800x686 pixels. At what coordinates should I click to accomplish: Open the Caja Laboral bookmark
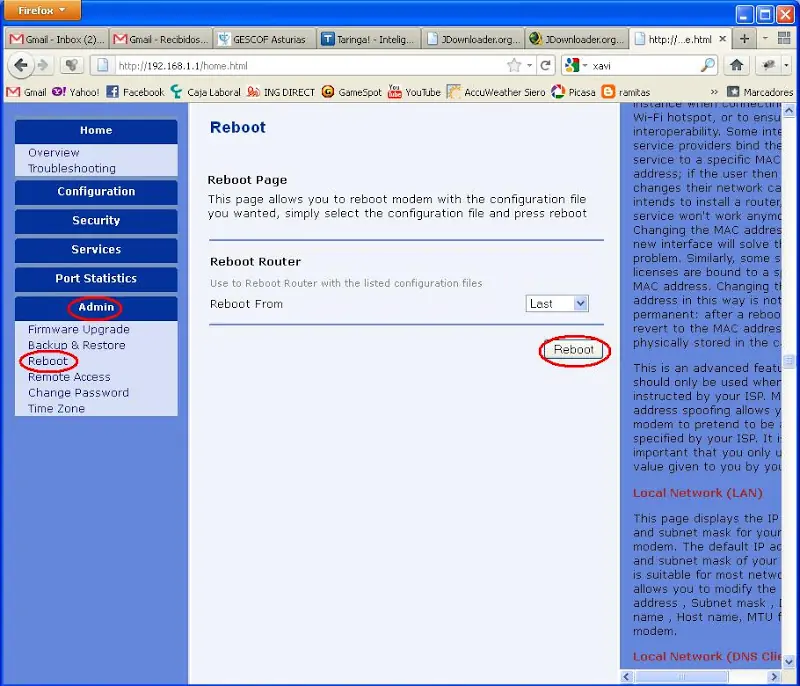click(x=206, y=92)
